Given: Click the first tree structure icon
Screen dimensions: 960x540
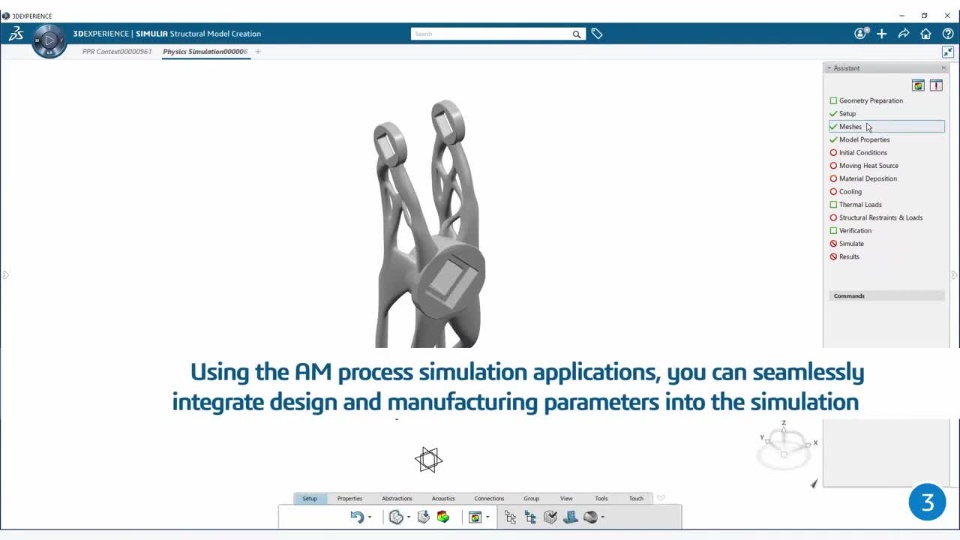Looking at the screenshot, I should click(510, 517).
